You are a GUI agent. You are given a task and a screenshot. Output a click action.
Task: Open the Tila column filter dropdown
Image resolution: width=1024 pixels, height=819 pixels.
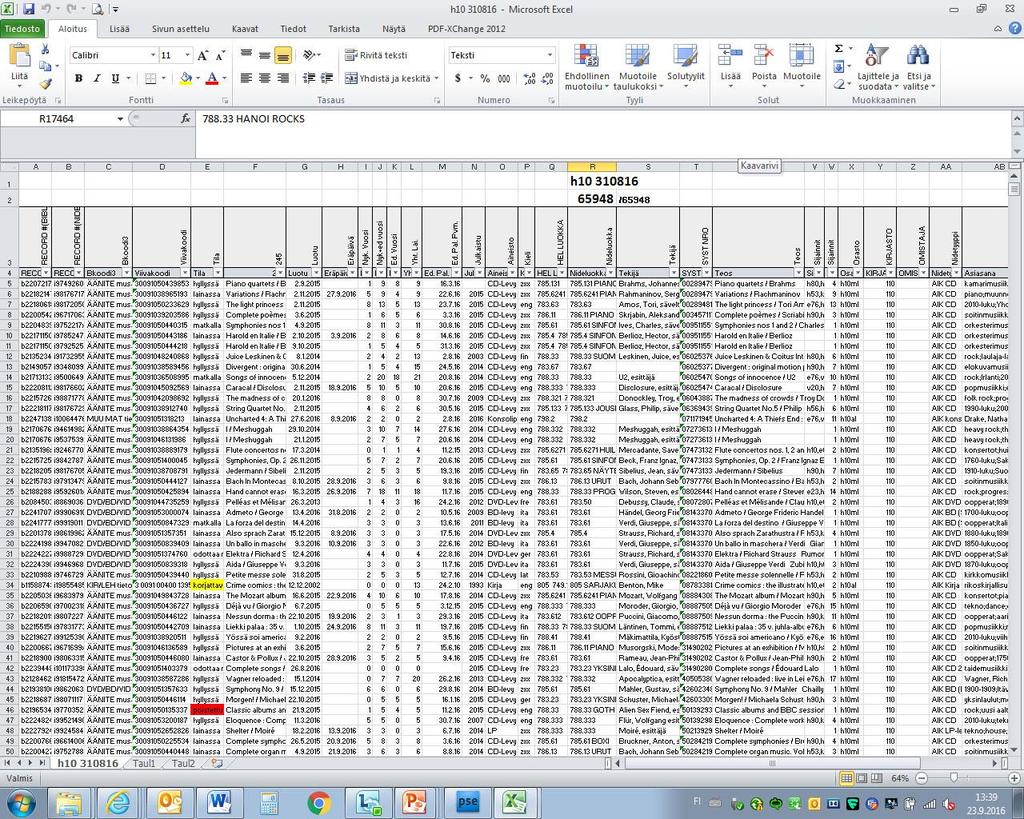point(217,273)
